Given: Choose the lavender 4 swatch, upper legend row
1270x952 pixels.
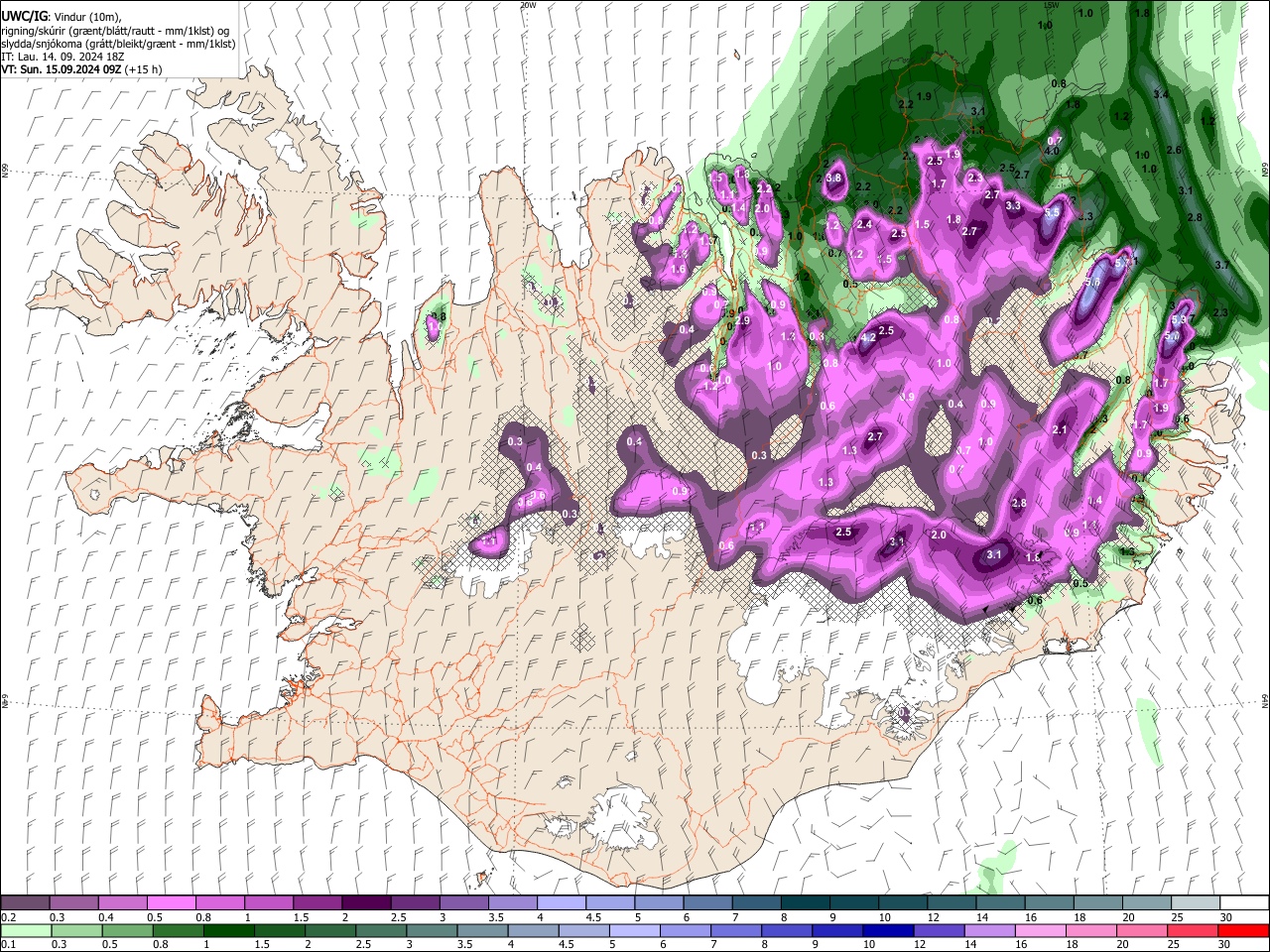Looking at the screenshot, I should (561, 902).
